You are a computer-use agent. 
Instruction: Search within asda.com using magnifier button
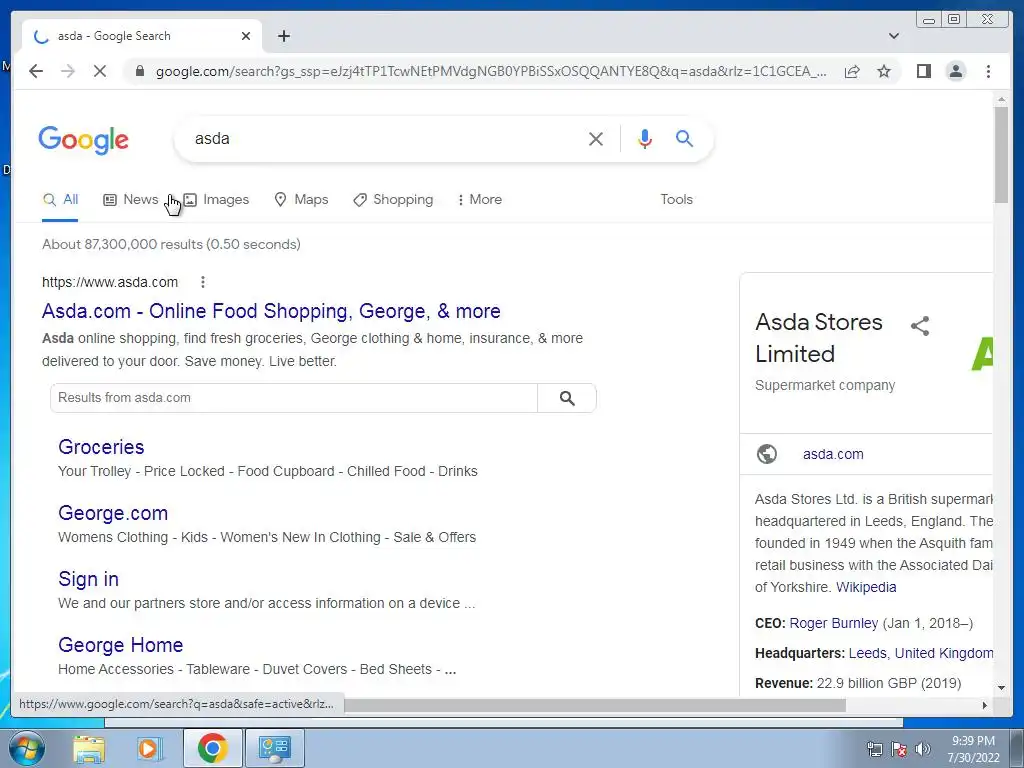(x=567, y=398)
